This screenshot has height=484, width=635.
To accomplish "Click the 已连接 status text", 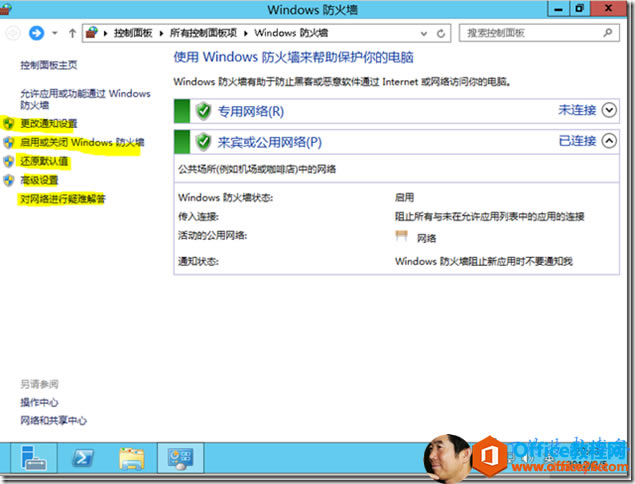I will tap(577, 141).
